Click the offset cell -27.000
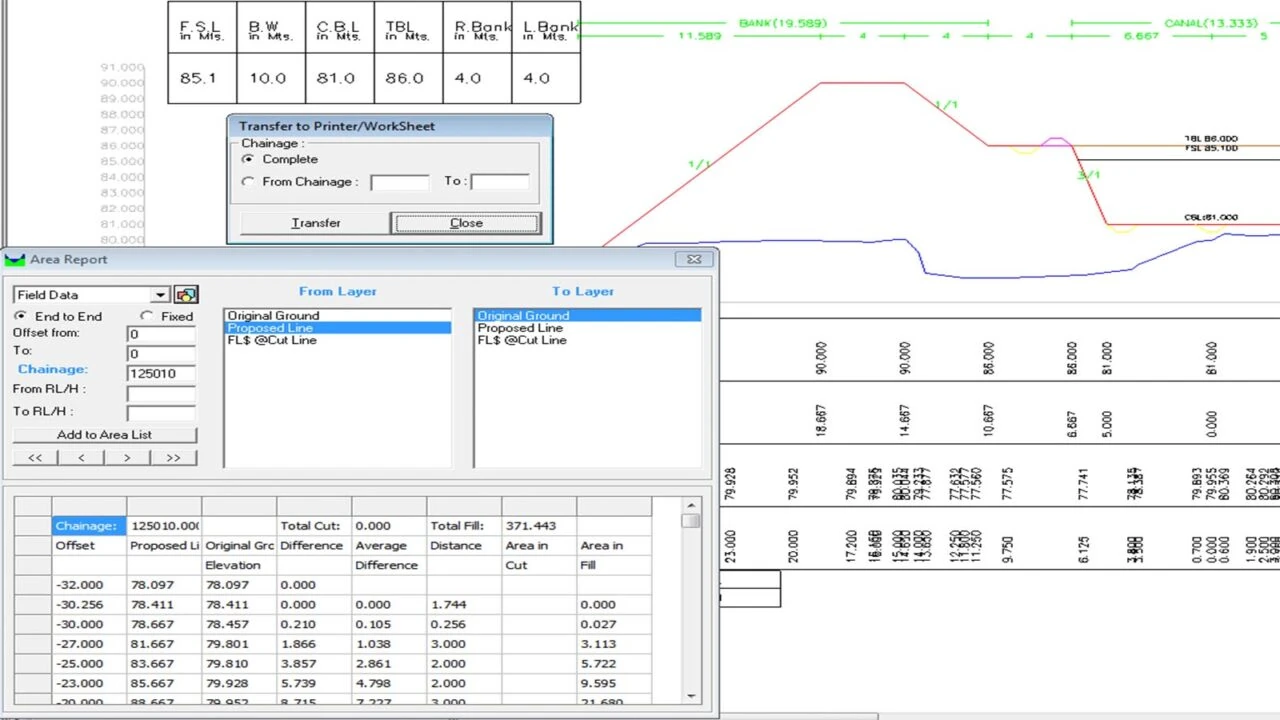 tap(89, 644)
